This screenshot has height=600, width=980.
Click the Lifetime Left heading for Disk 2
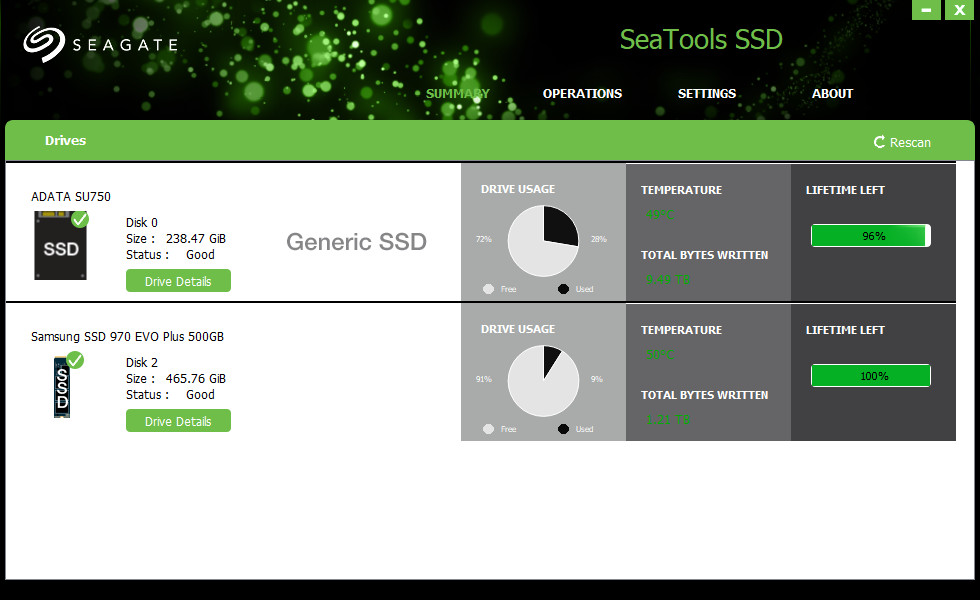[845, 330]
